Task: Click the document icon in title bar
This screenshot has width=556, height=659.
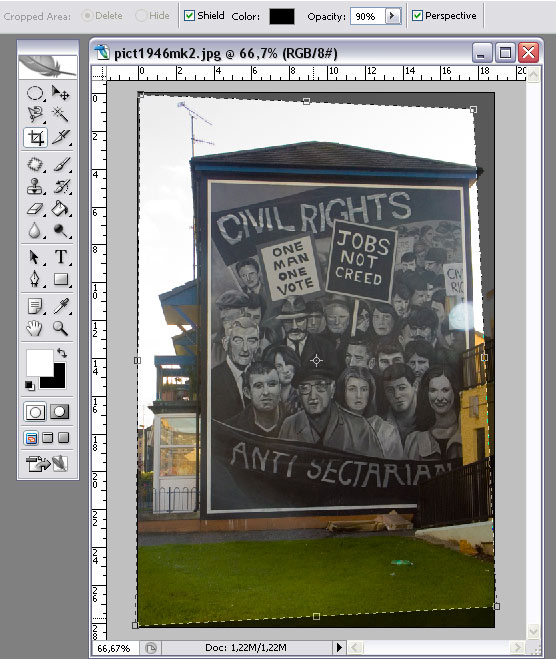Action: [102, 53]
